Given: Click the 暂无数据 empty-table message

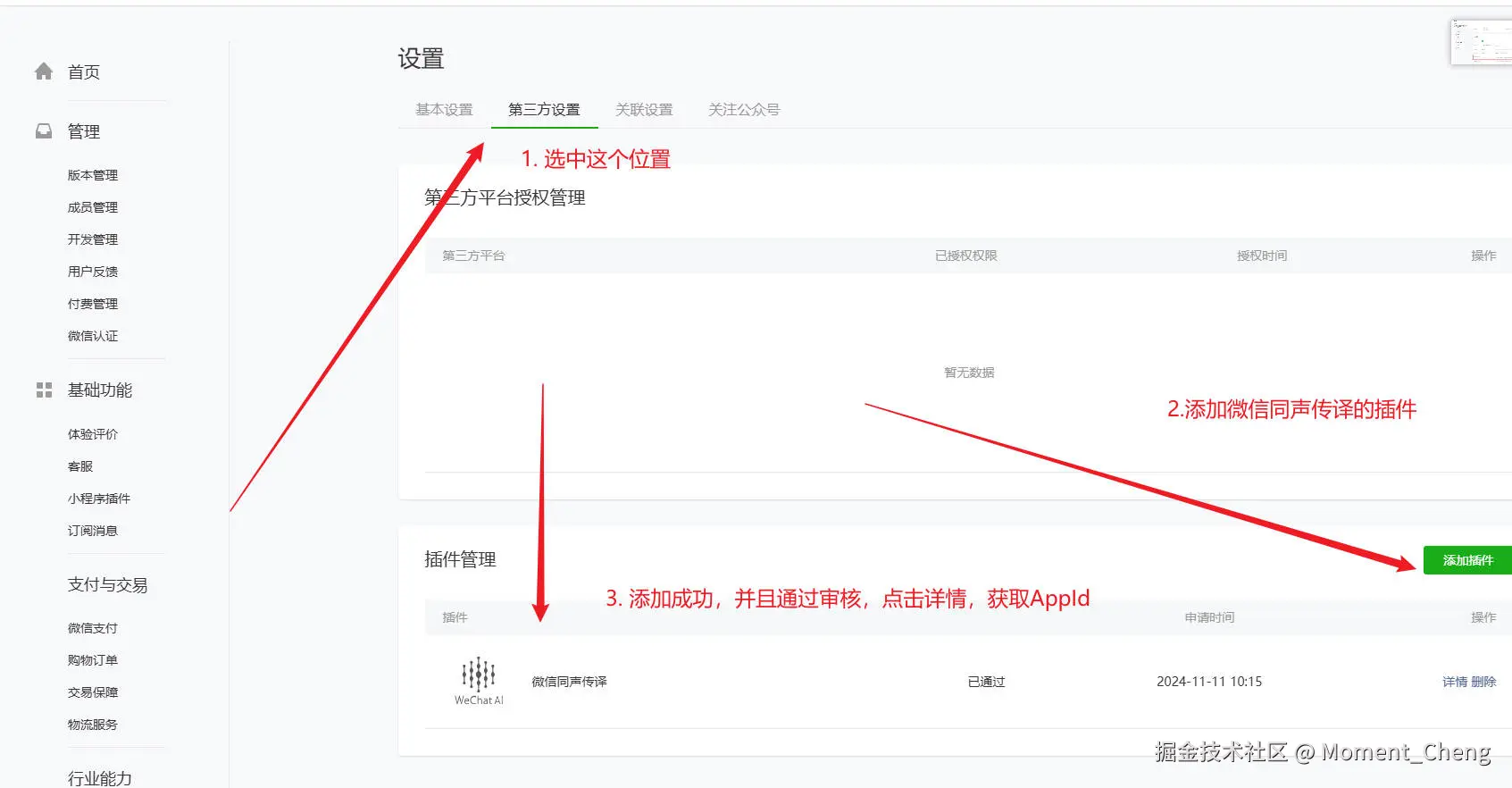Looking at the screenshot, I should click(x=969, y=373).
